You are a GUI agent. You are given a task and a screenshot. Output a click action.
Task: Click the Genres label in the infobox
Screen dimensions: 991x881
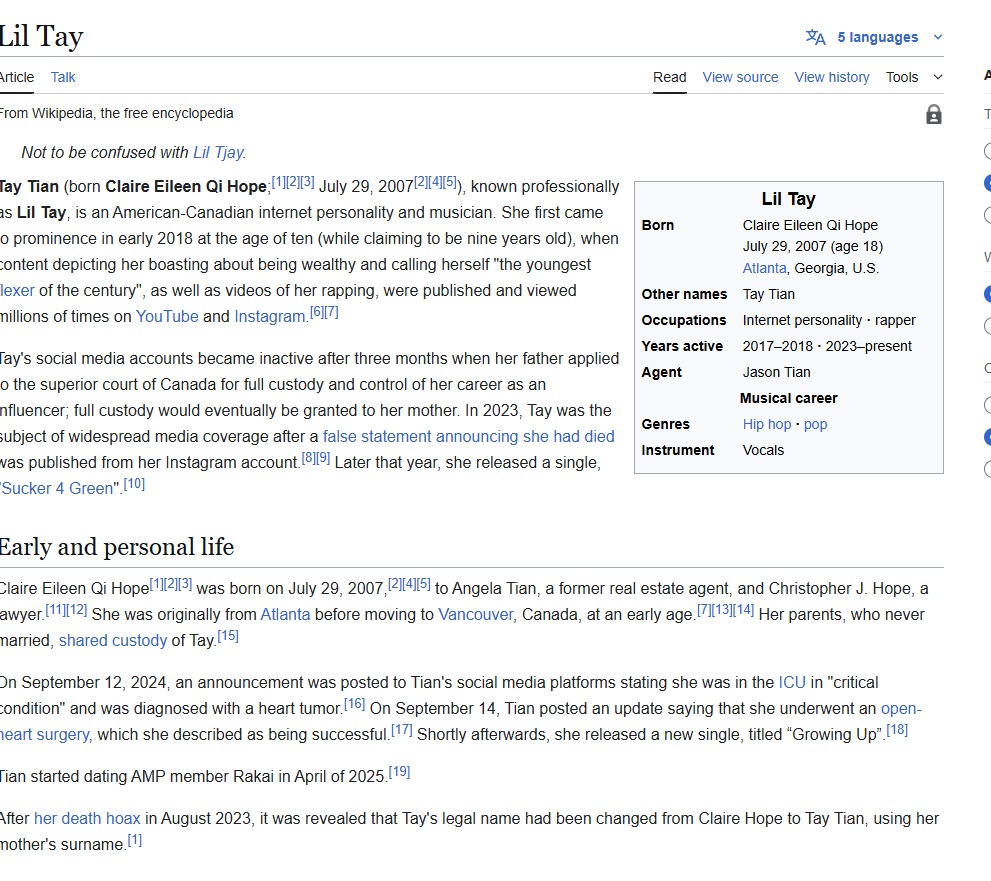[x=665, y=424]
